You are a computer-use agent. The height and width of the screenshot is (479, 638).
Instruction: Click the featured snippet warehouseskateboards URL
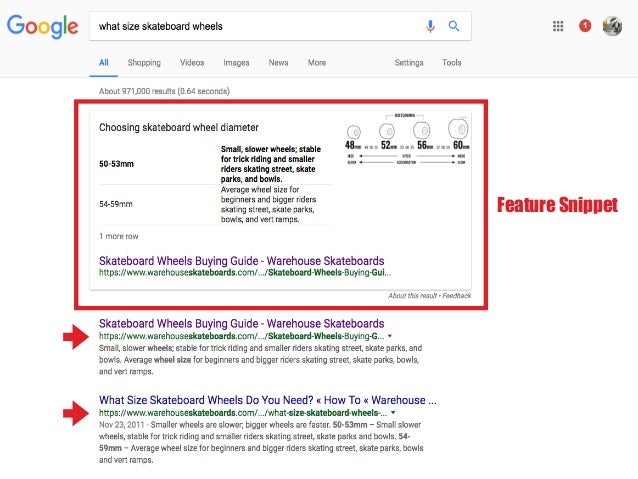[x=245, y=272]
